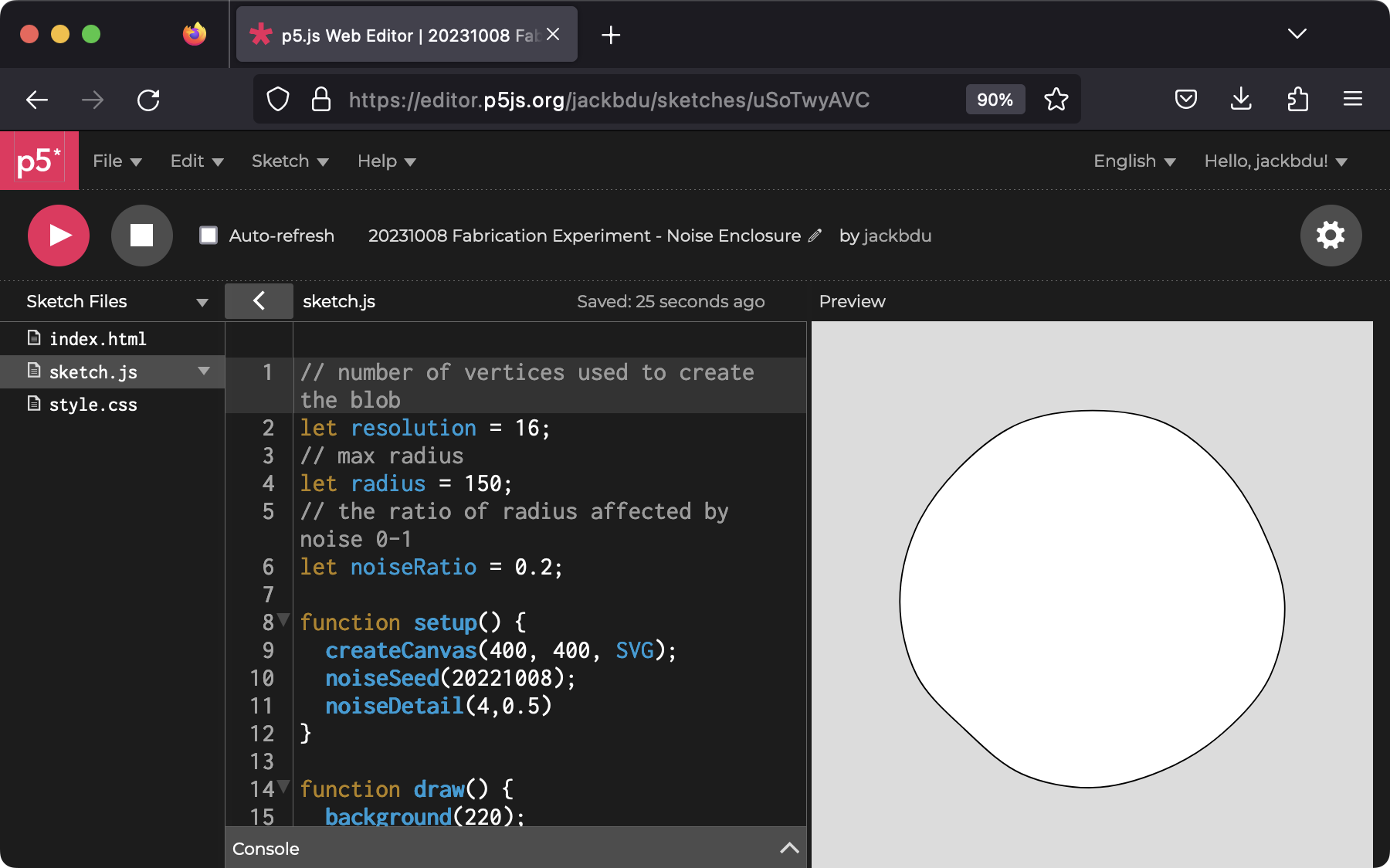Open the File menu
Image resolution: width=1390 pixels, height=868 pixels.
117,161
